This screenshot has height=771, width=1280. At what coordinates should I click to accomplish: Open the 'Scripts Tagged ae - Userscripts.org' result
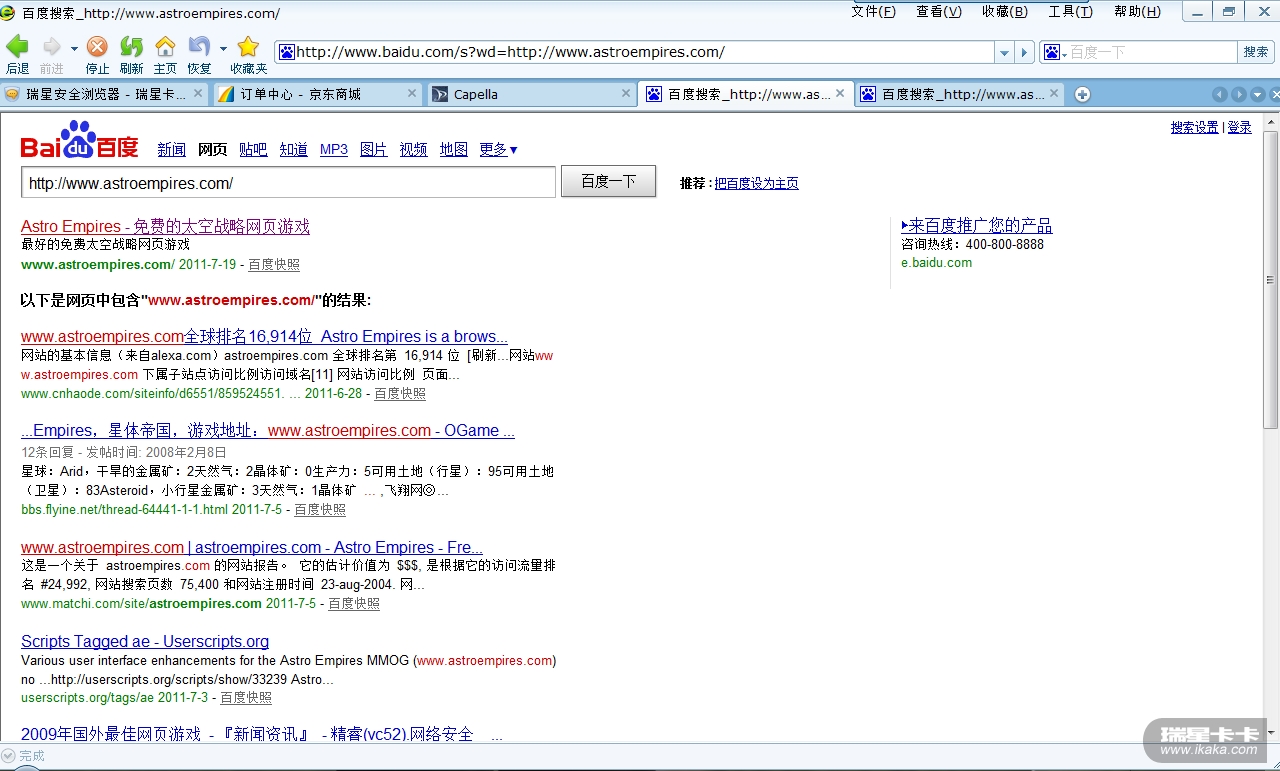pyautogui.click(x=145, y=641)
